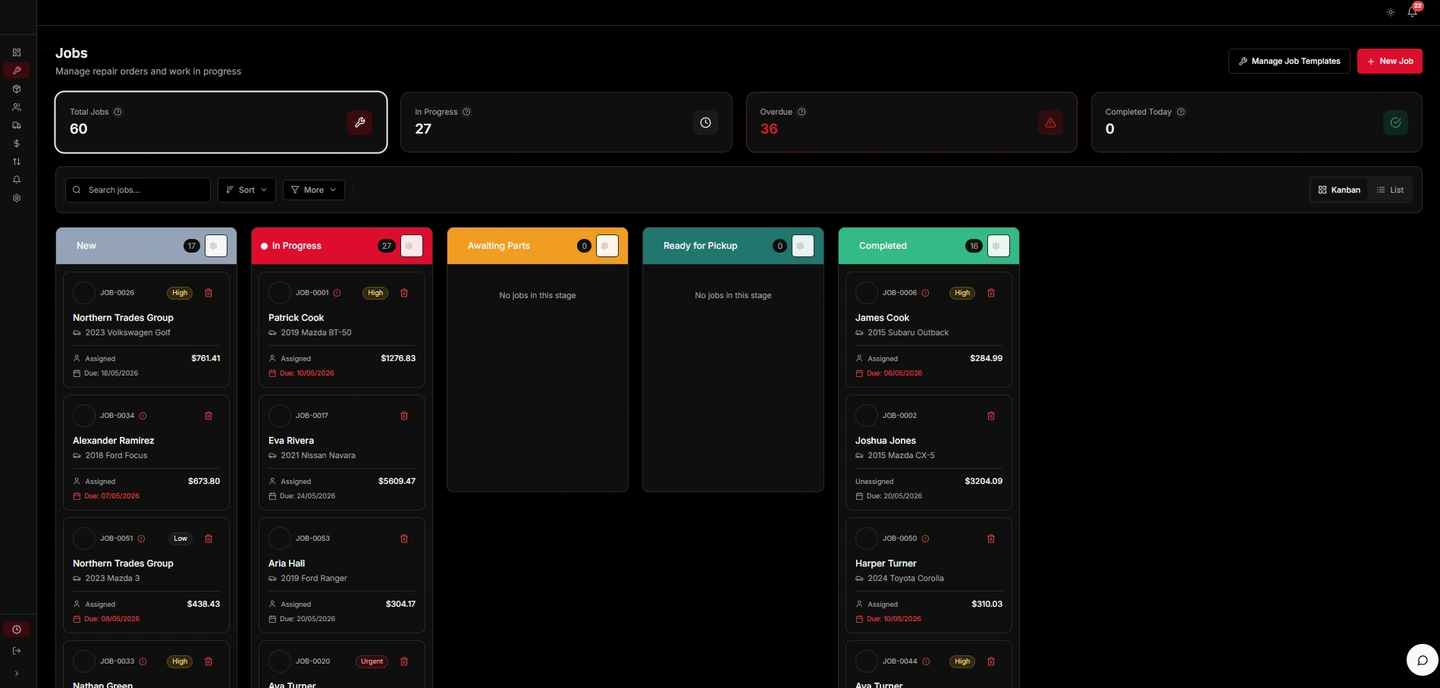Viewport: 1440px width, 688px height.
Task: Click the red clock icon at sidebar bottom
Action: (x=16, y=630)
